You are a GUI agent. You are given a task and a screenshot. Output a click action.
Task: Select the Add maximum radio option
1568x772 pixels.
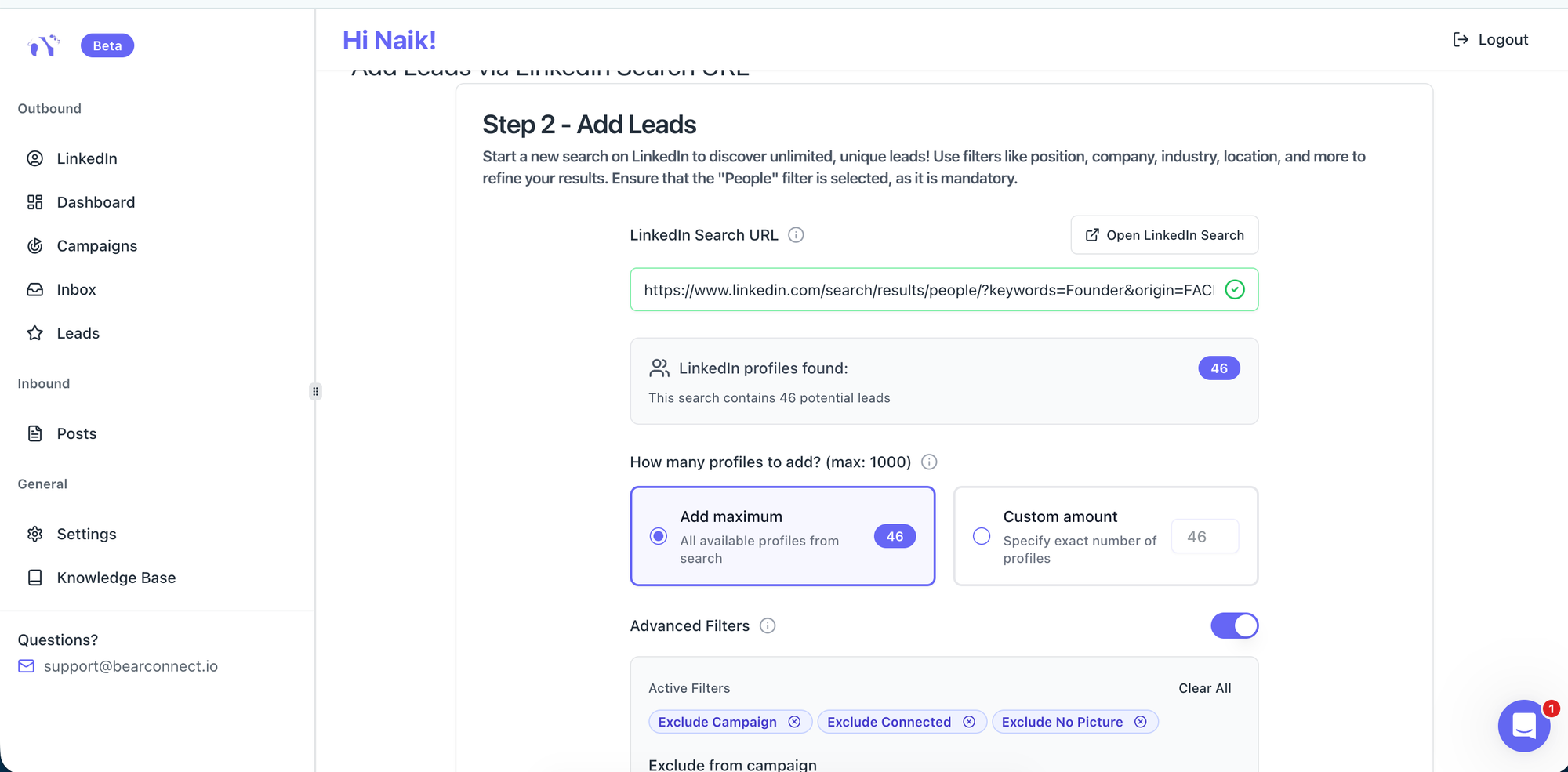[659, 536]
